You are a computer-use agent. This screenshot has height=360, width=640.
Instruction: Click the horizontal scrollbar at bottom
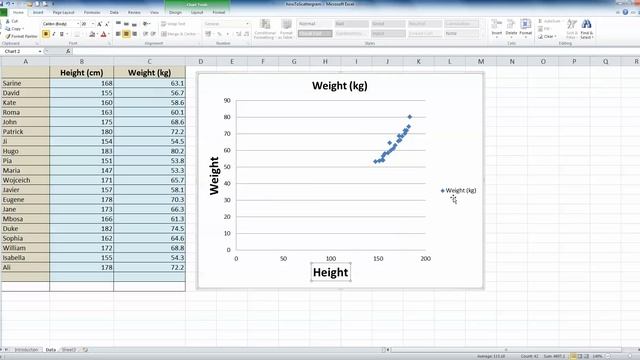click(506, 350)
